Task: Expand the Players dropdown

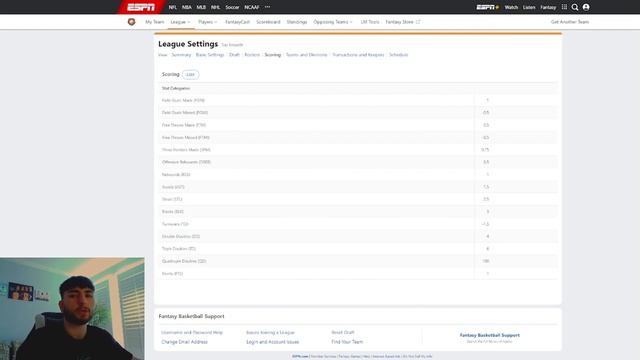Action: tap(208, 22)
